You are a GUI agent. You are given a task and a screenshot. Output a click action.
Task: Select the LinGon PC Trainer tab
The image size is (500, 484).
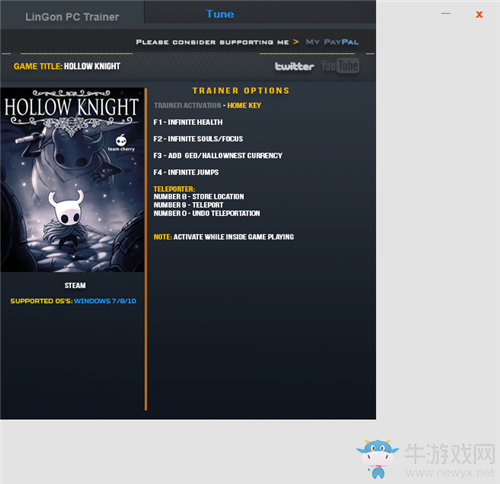click(x=72, y=17)
